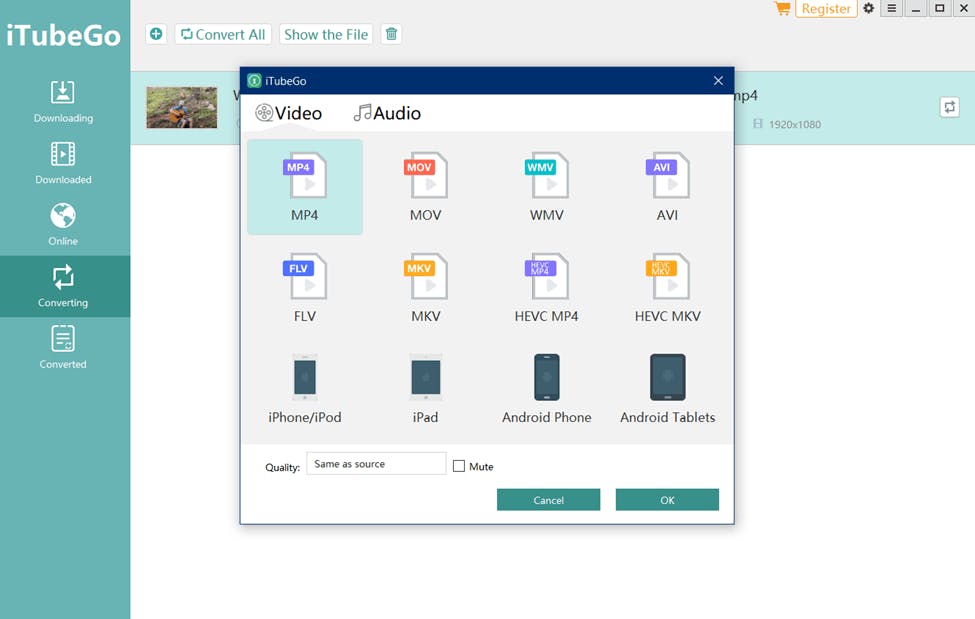975x619 pixels.
Task: Open the Downloaded section in sidebar
Action: point(63,164)
